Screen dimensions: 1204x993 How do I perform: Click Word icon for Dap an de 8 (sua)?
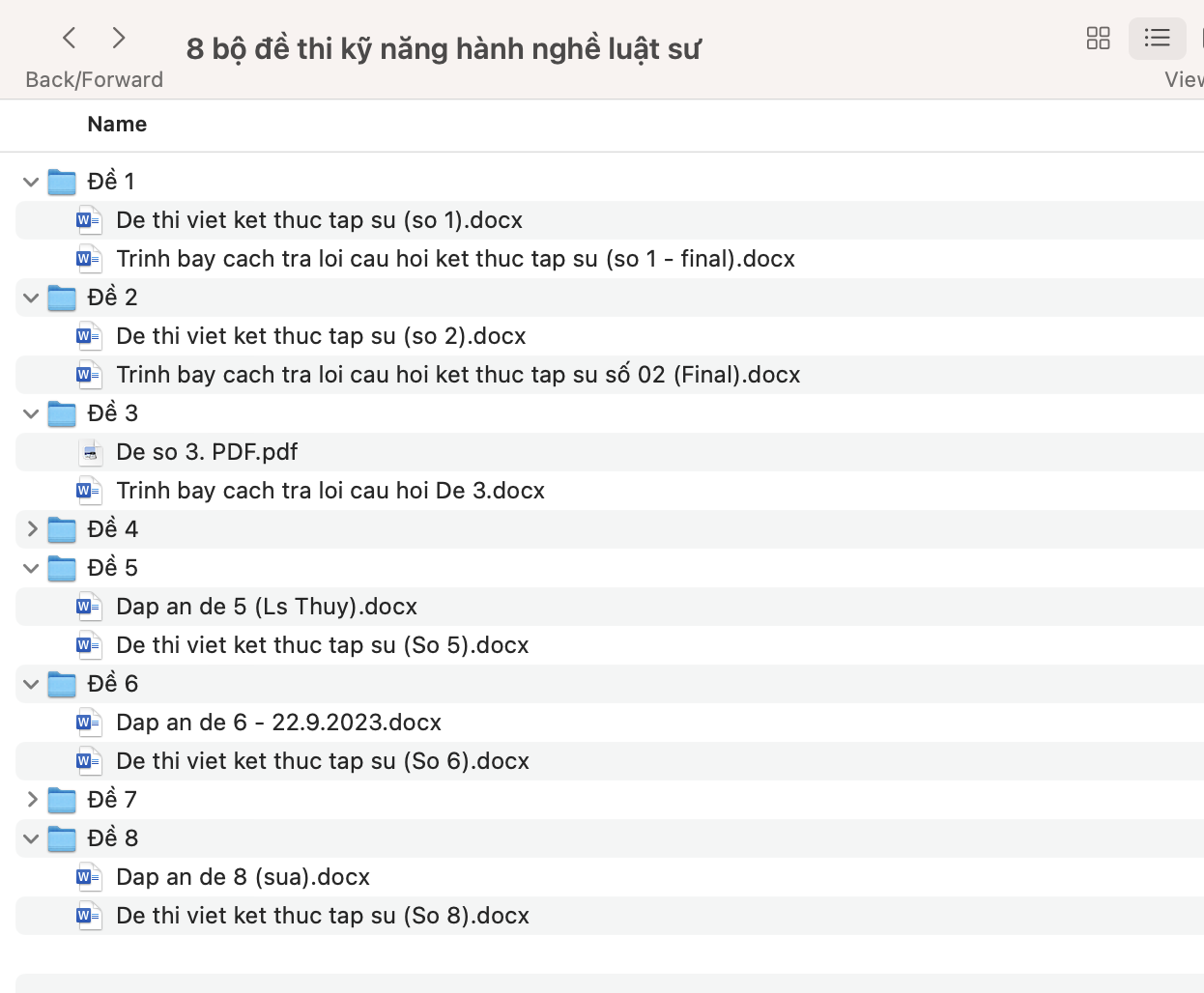pyautogui.click(x=89, y=877)
